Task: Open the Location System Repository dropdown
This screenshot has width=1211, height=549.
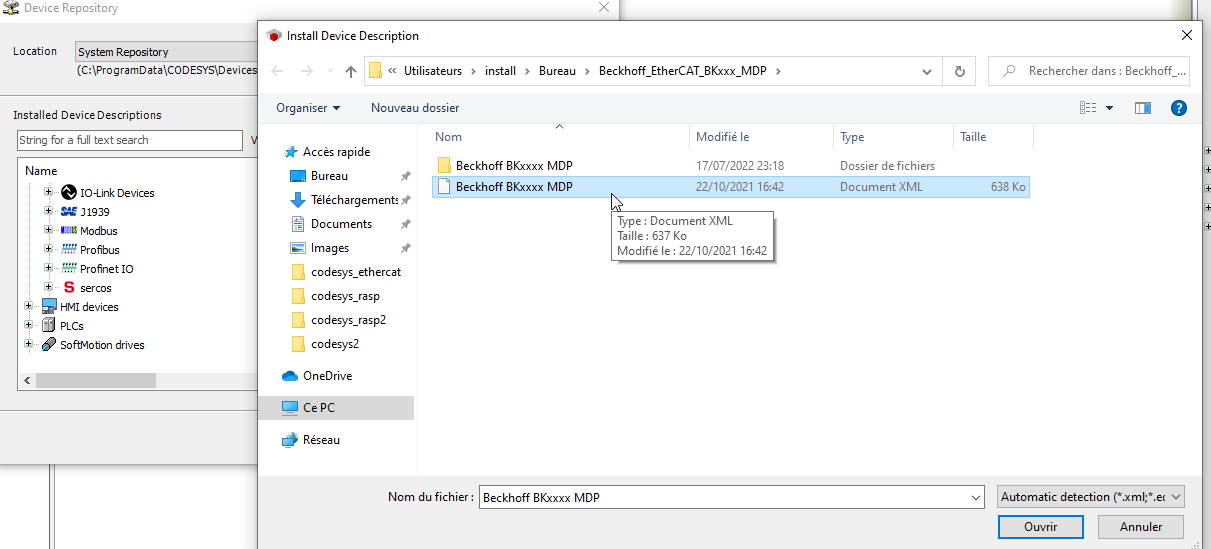Action: [165, 52]
